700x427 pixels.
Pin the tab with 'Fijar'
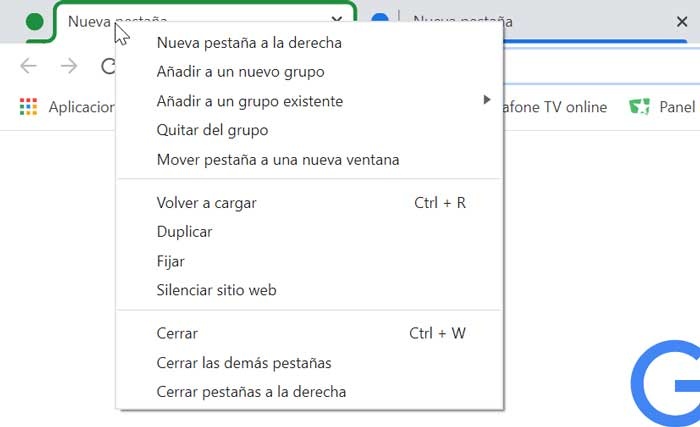(171, 261)
